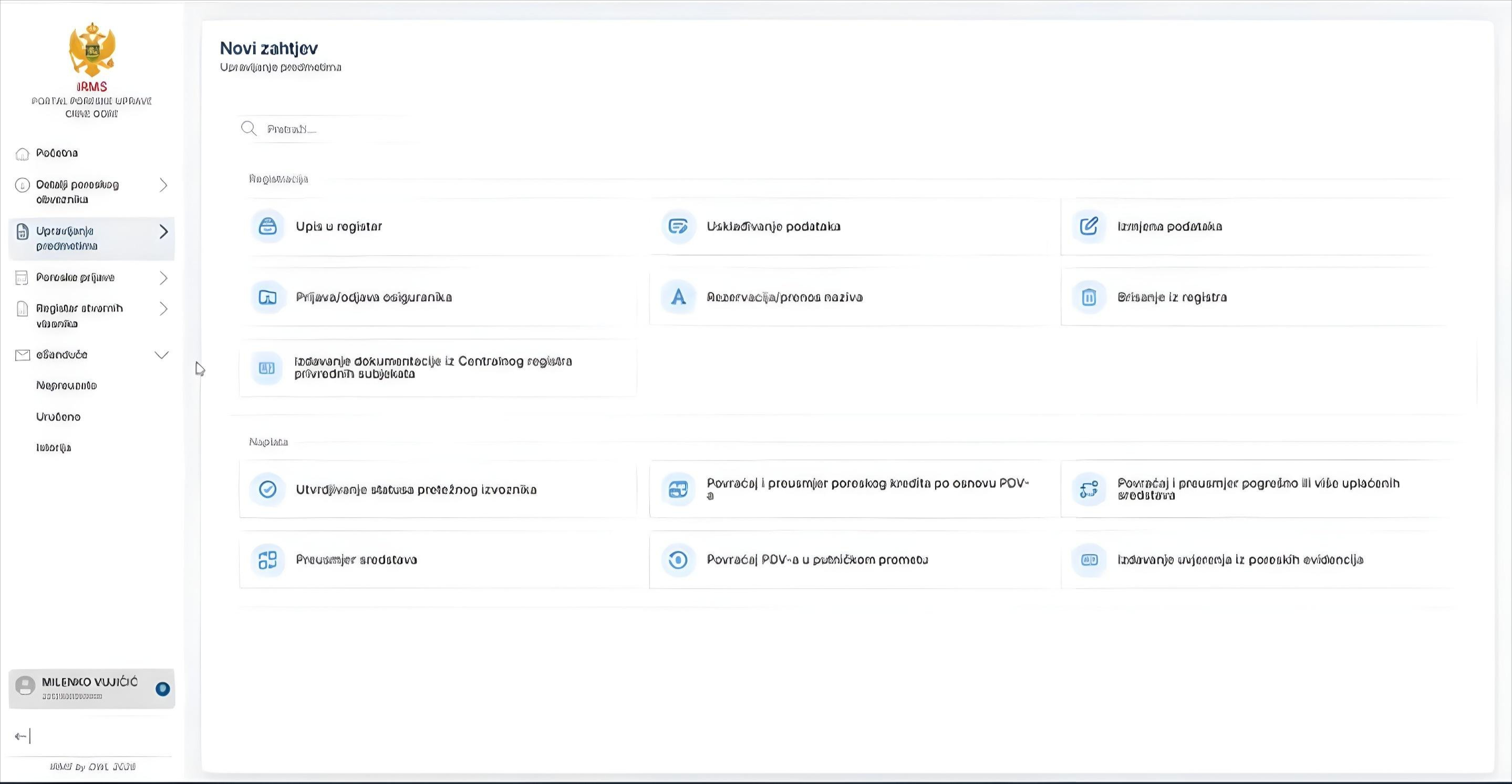Screen dimensions: 1512x784
Task: Open Povraćaj PDV-a u putničkom prometu icon
Action: point(678,559)
